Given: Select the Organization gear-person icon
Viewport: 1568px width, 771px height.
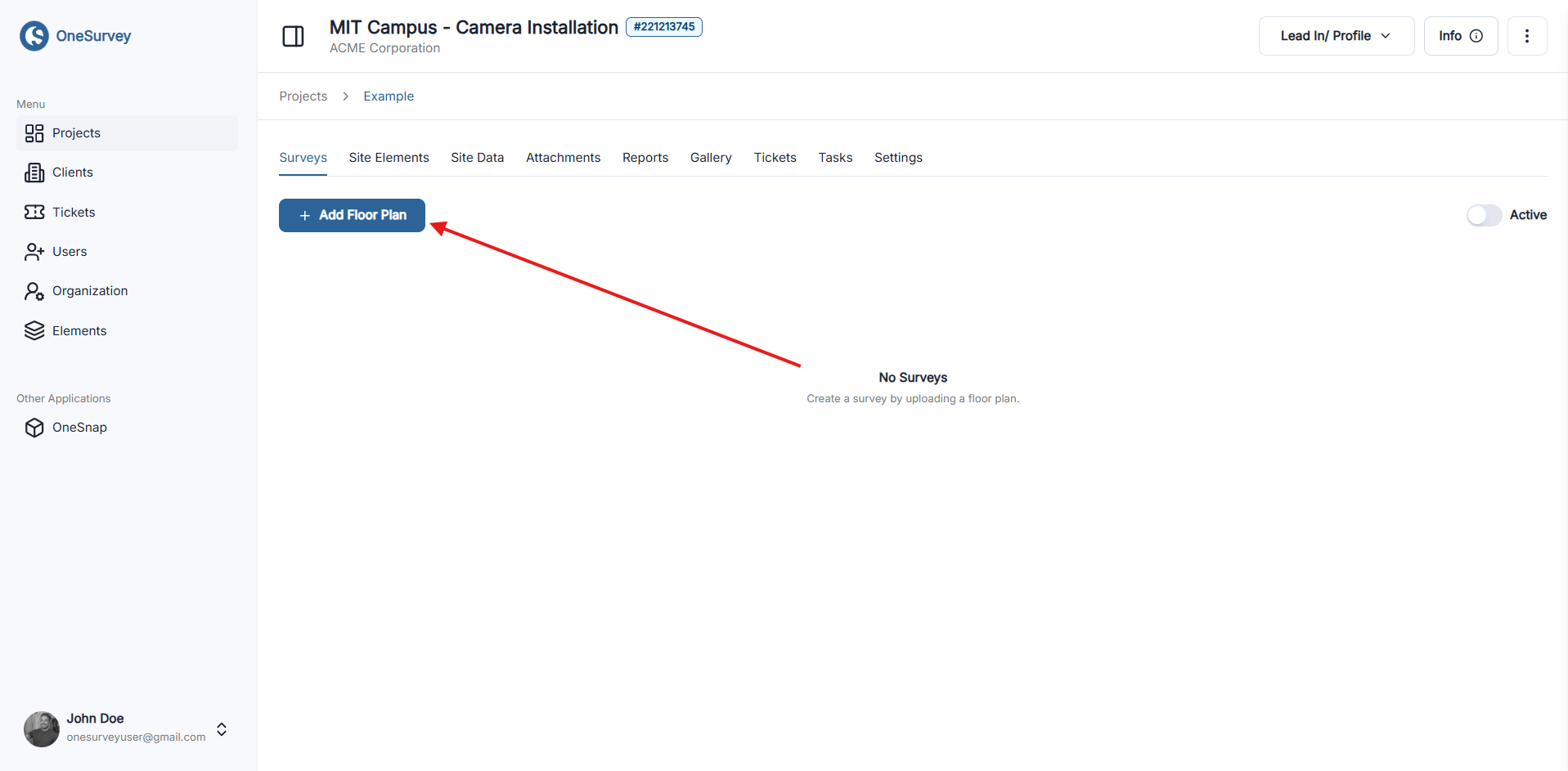Looking at the screenshot, I should (x=34, y=290).
